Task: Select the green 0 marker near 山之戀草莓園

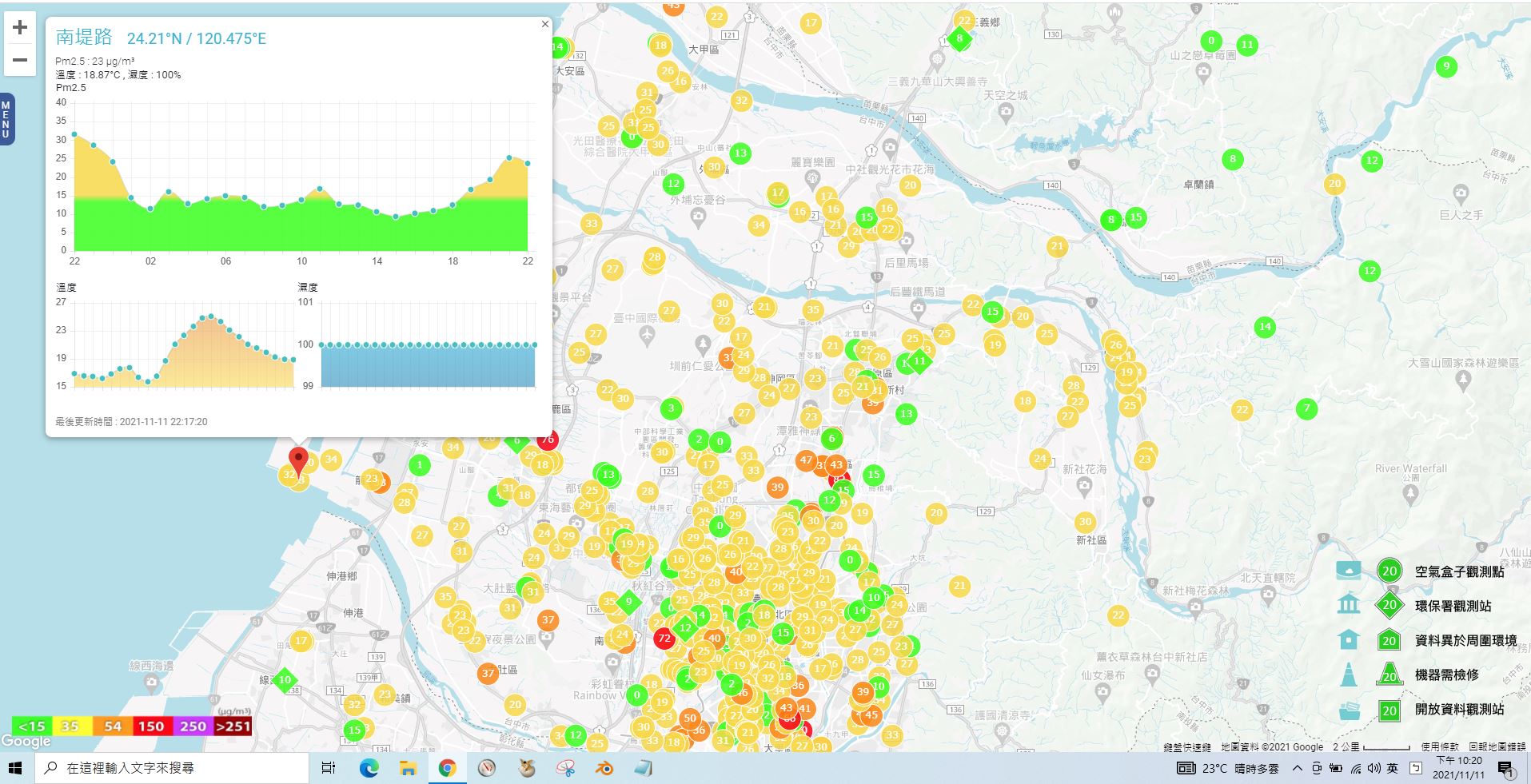Action: point(1211,41)
